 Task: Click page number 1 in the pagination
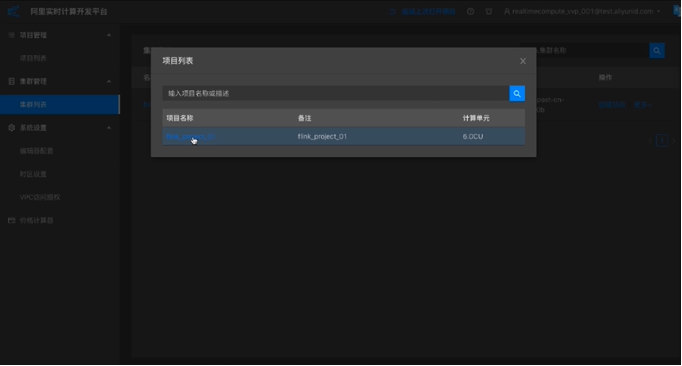pos(662,141)
